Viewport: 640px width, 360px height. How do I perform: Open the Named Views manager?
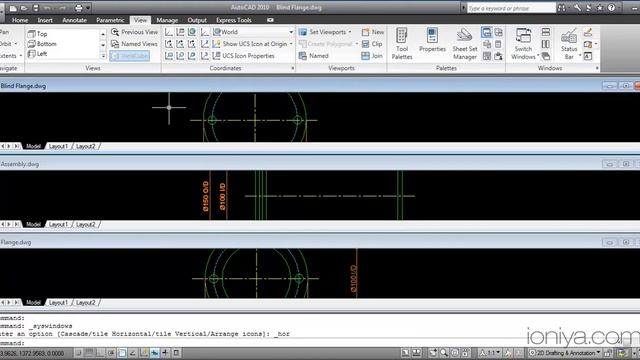click(x=134, y=44)
